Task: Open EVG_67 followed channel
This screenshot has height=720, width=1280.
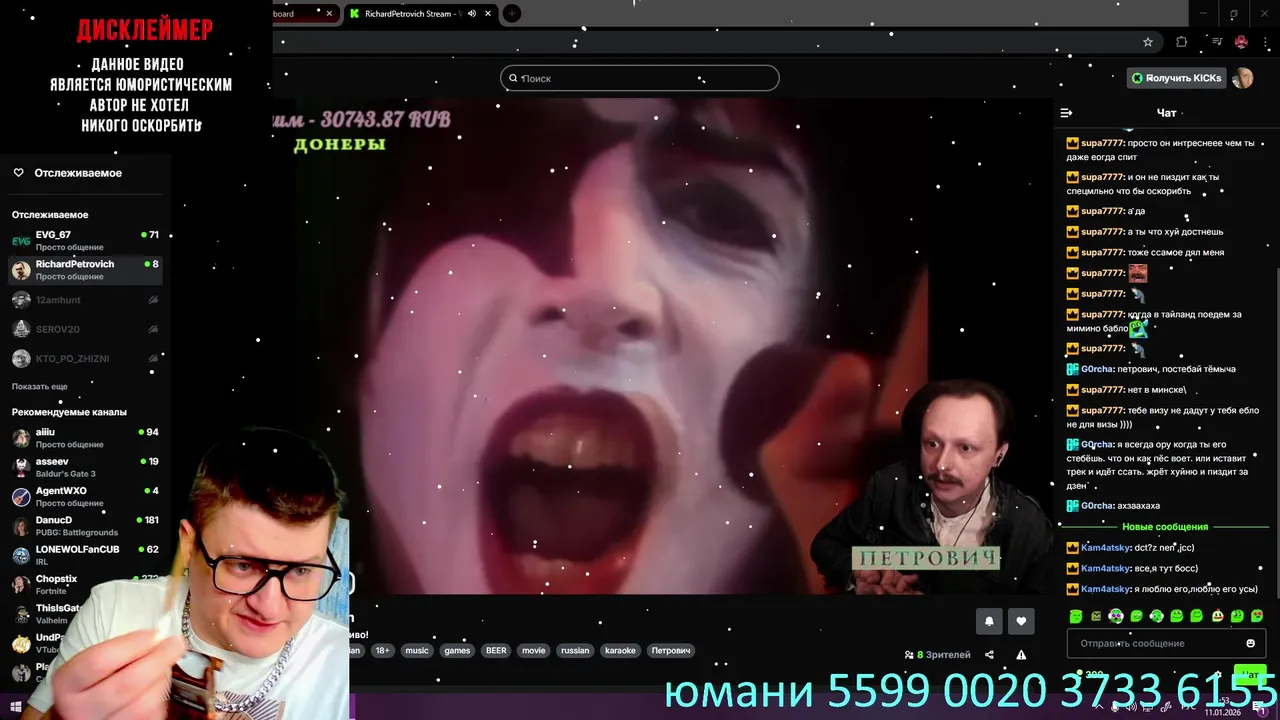Action: click(85, 240)
